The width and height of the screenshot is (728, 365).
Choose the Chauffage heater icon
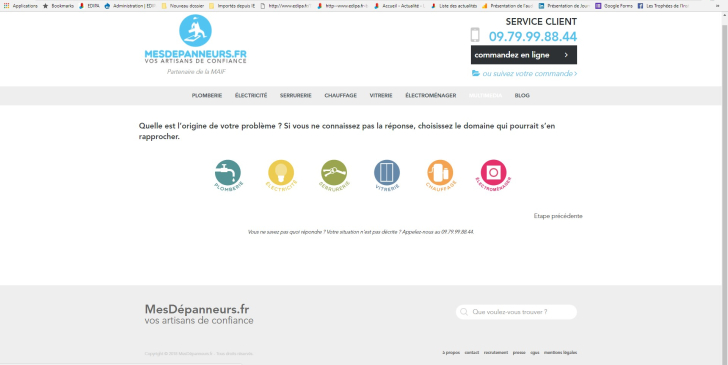[x=440, y=175]
